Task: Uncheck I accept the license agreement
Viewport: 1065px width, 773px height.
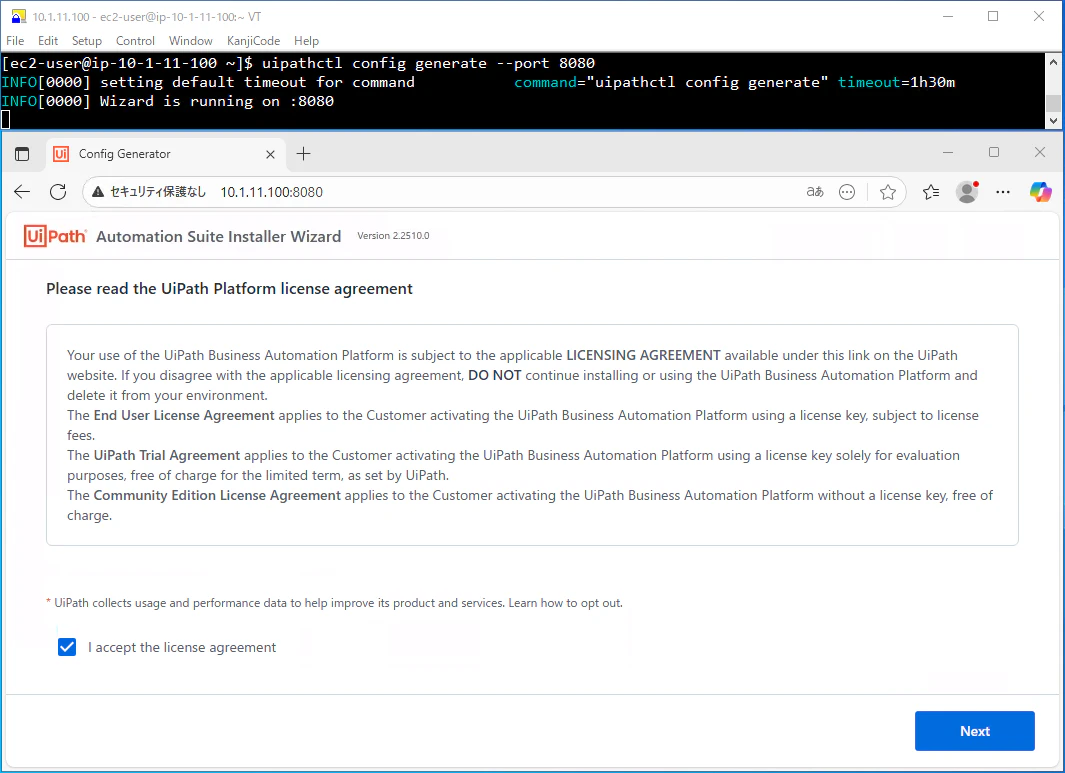Action: point(67,647)
